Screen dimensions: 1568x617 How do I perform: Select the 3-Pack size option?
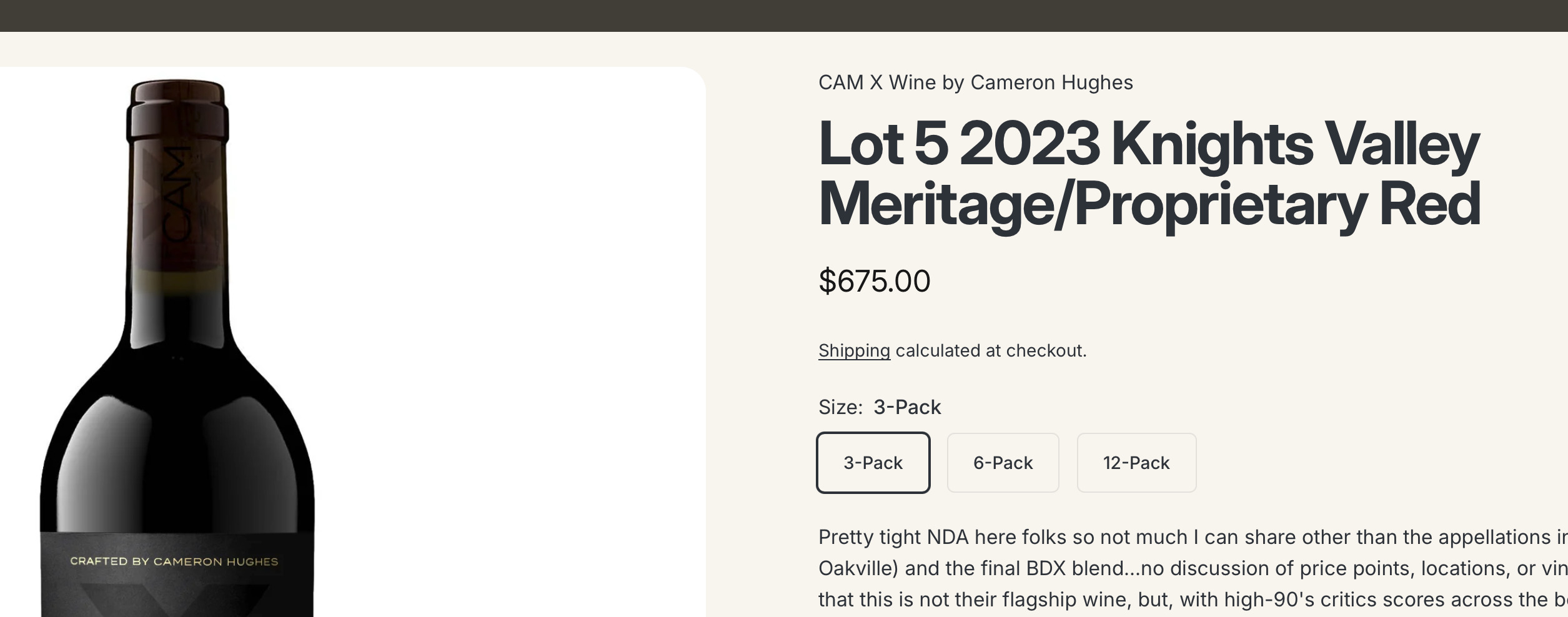873,463
